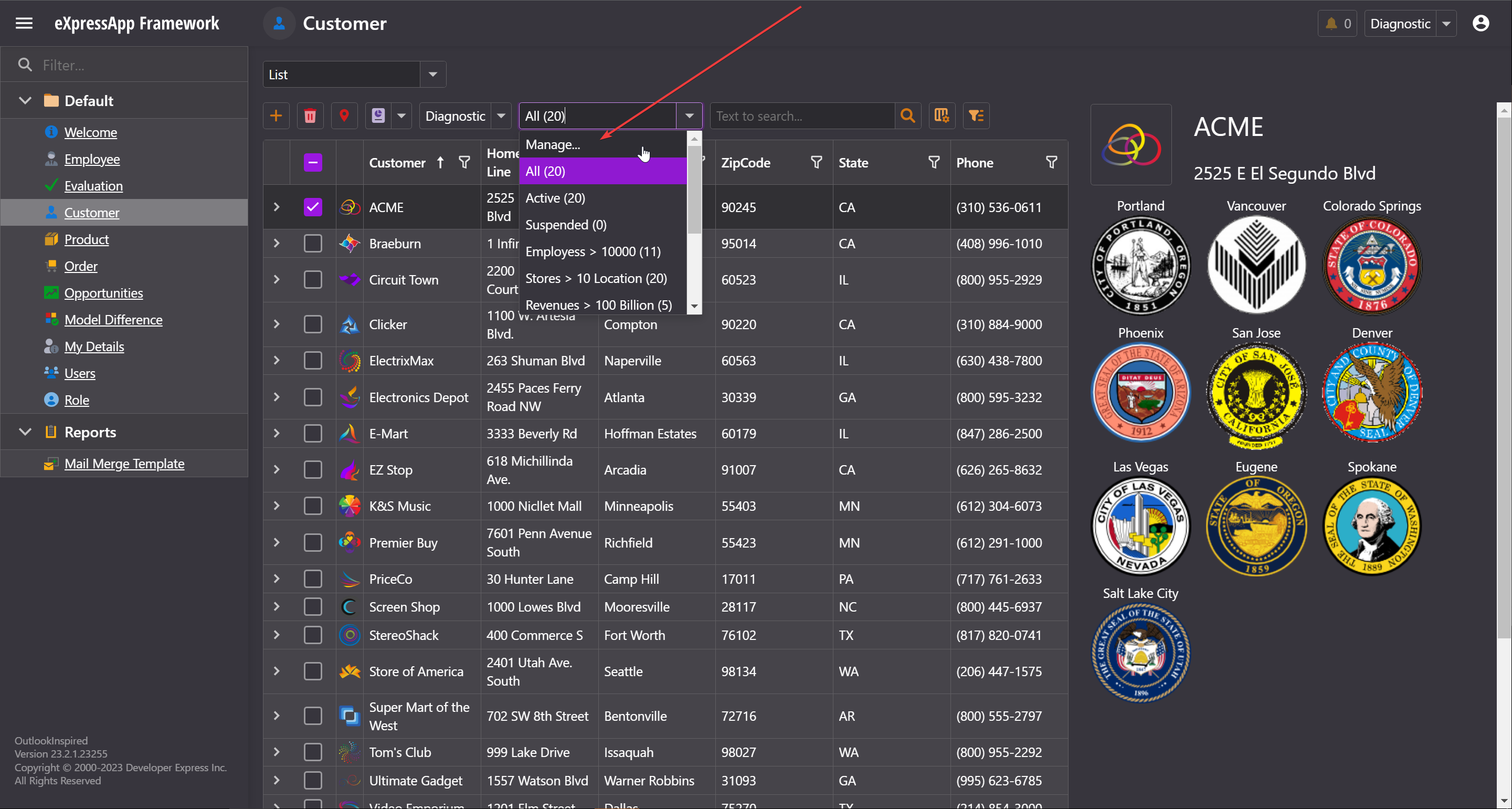Viewport: 1512px width, 809px height.
Task: Click the Text to search field
Action: tap(800, 115)
